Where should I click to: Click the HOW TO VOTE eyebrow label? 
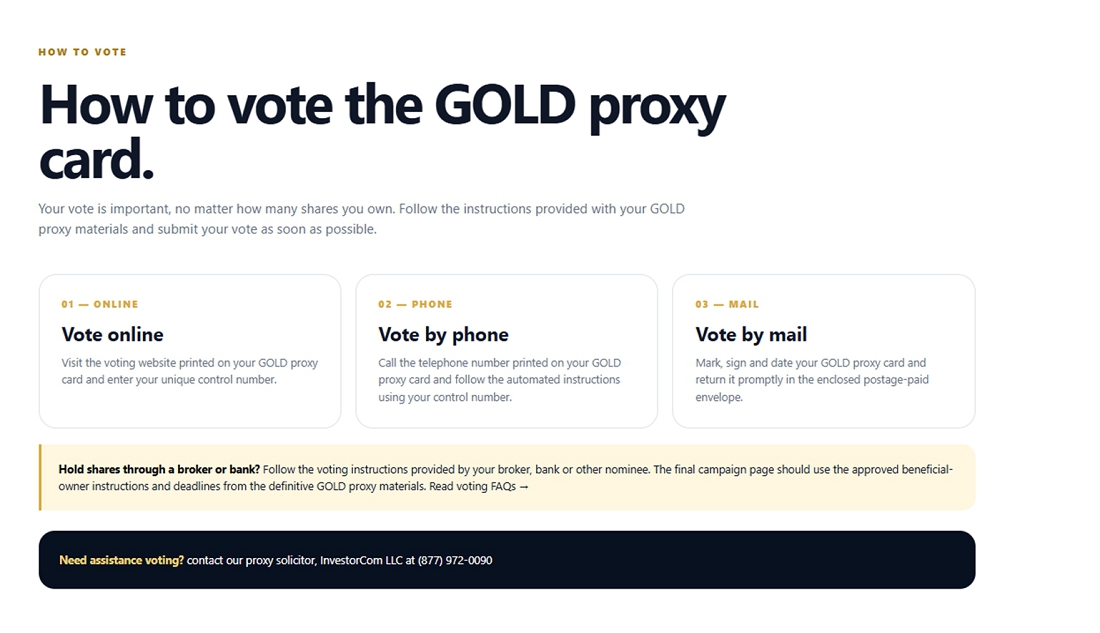(82, 52)
